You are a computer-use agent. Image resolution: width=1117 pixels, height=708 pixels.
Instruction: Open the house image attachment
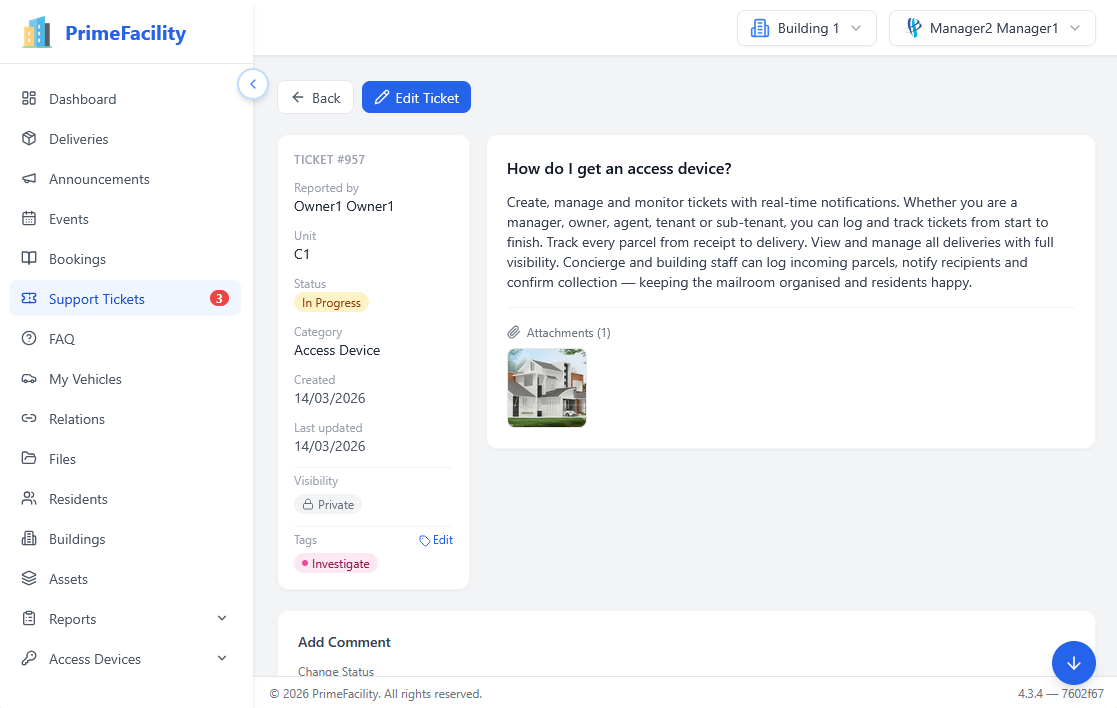(546, 388)
